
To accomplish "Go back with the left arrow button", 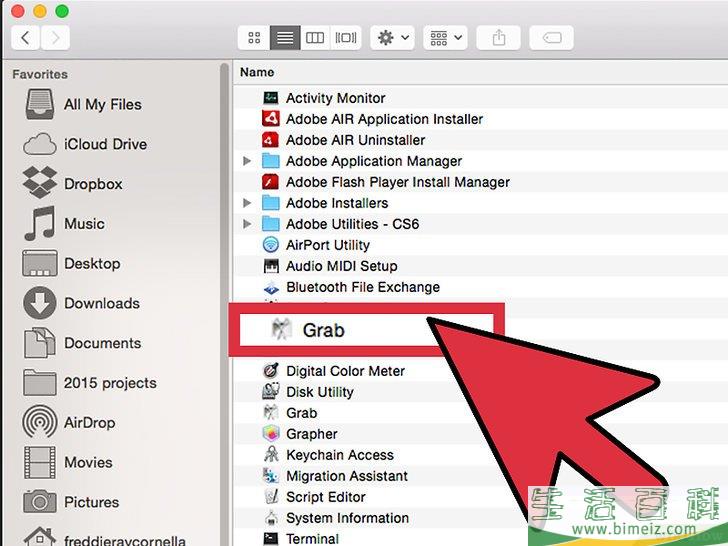I will [26, 38].
